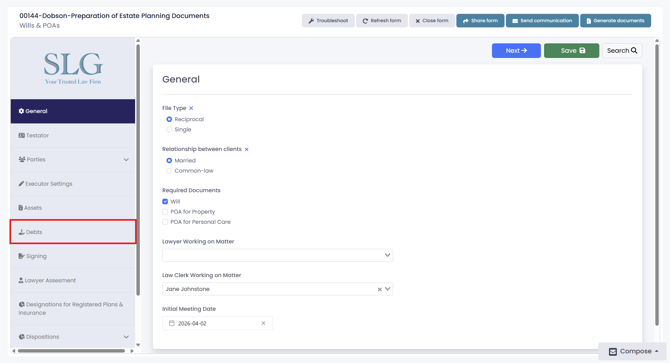Check POA for Personal Care
The height and width of the screenshot is (363, 670).
[165, 222]
